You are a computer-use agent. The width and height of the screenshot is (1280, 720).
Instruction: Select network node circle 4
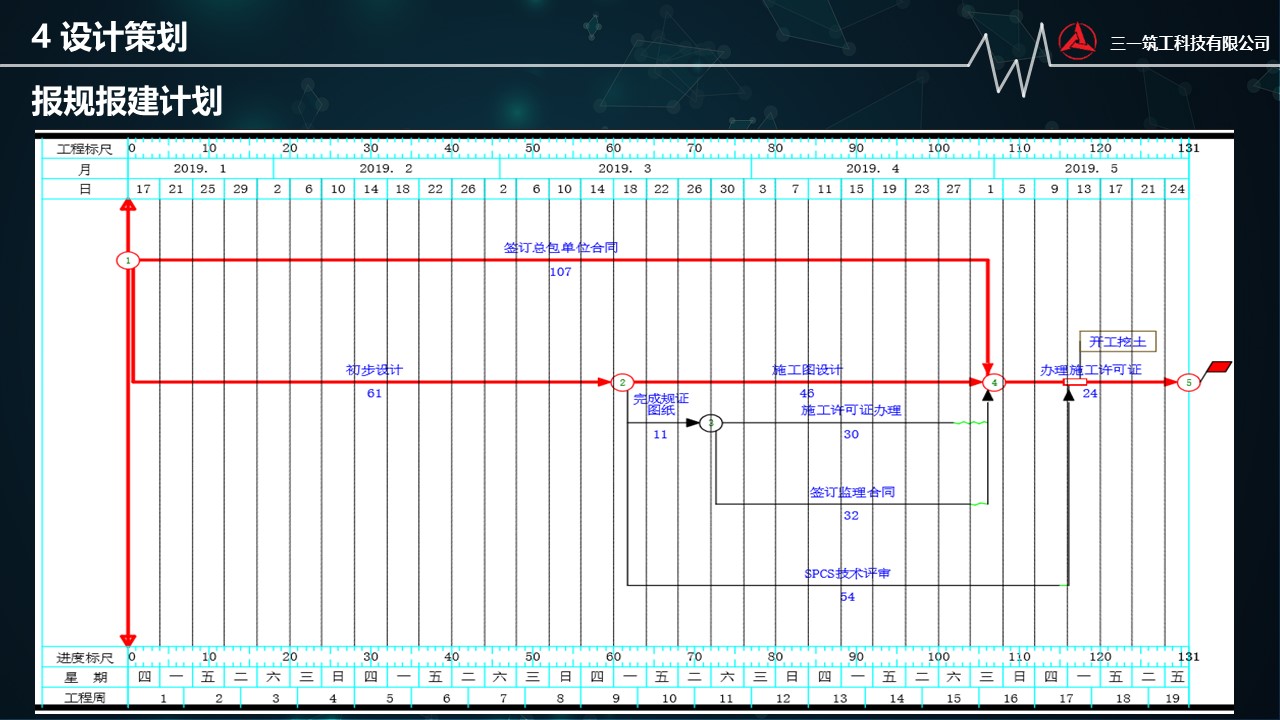(x=994, y=382)
